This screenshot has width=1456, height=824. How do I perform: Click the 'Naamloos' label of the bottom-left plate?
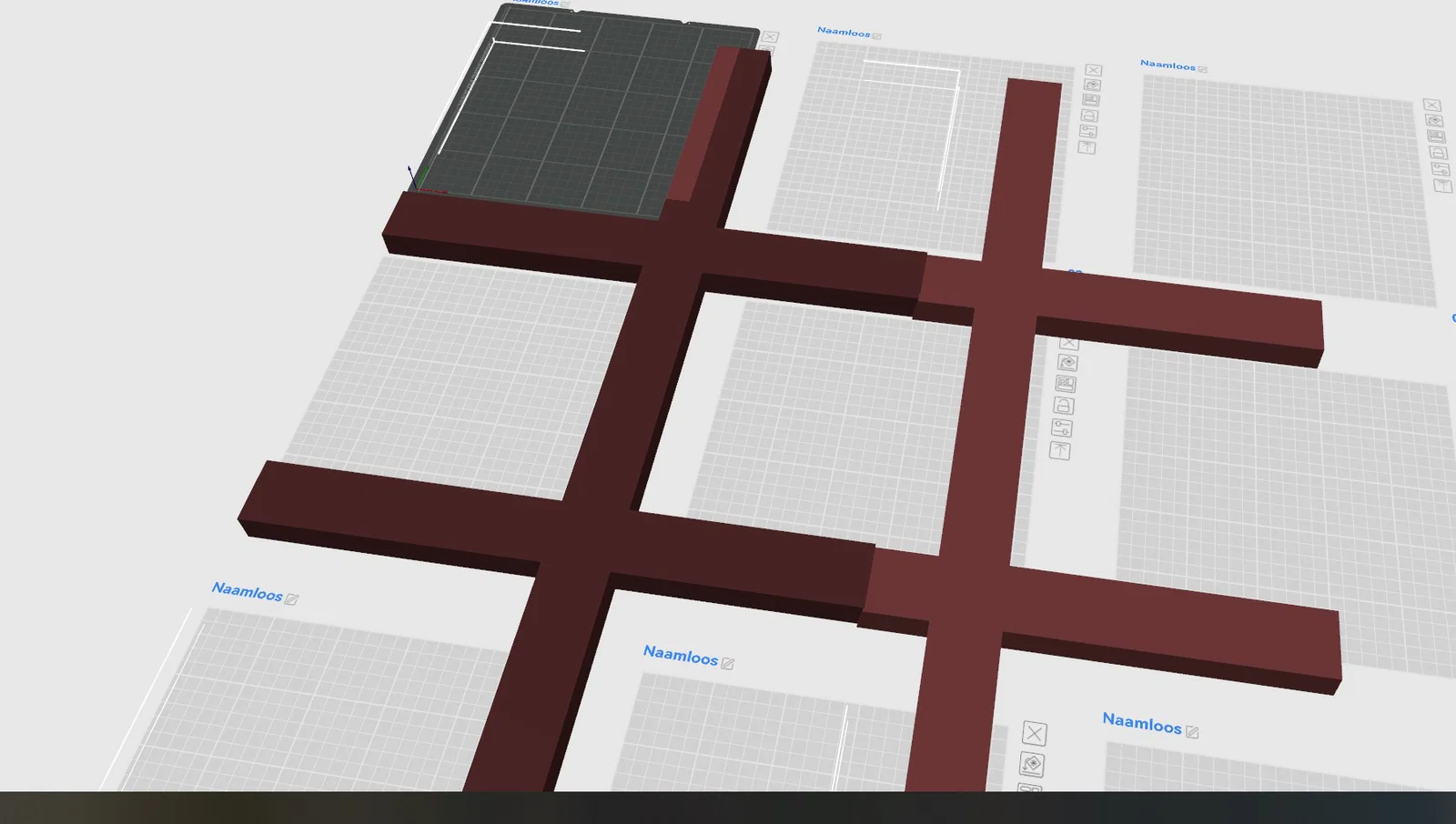[247, 591]
